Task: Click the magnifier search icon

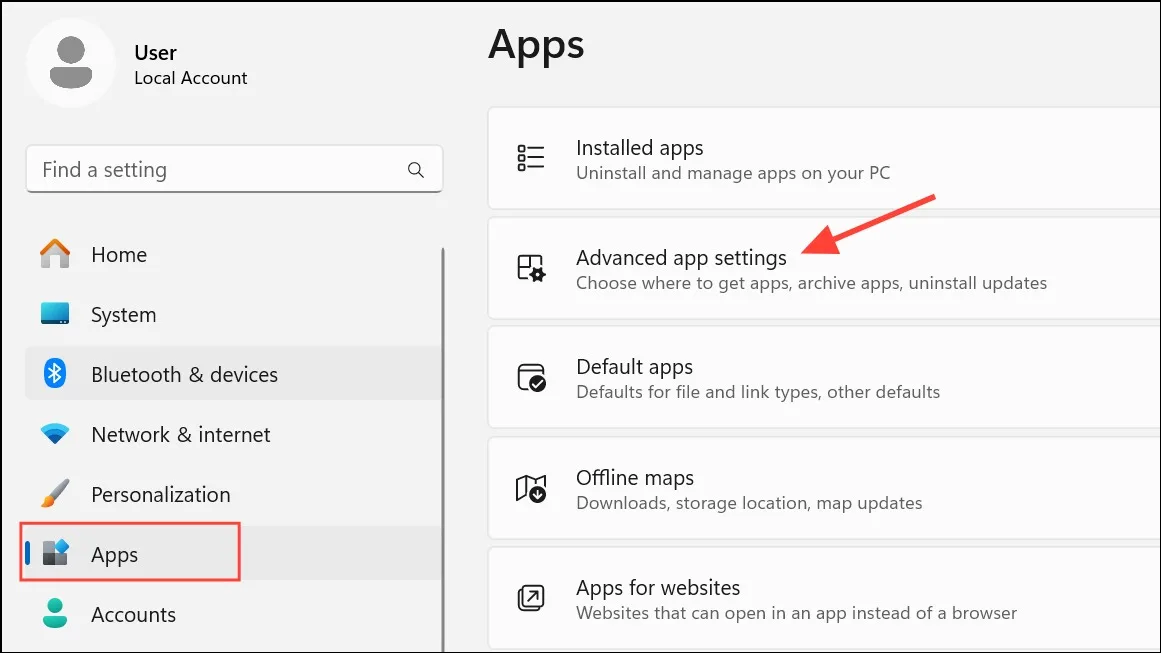Action: 416,170
